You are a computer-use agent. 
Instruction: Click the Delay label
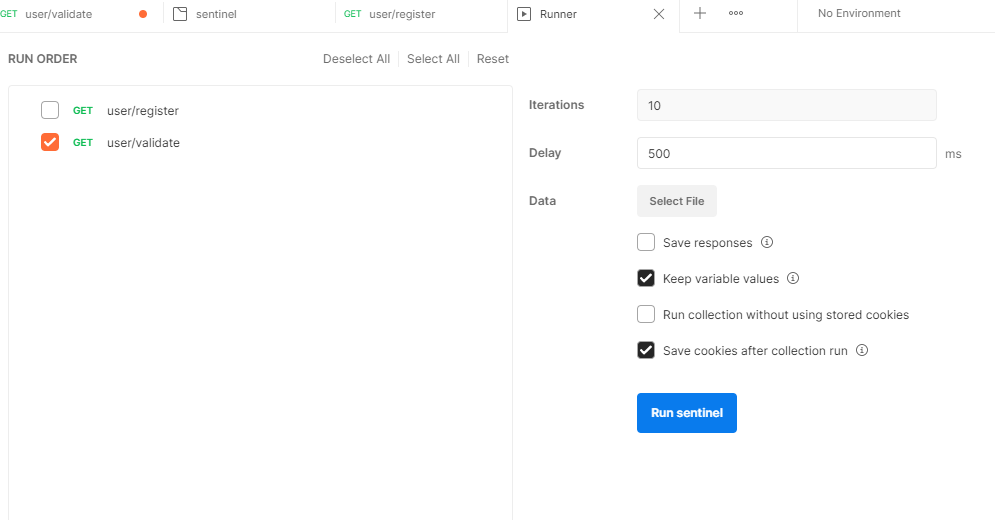pos(545,152)
